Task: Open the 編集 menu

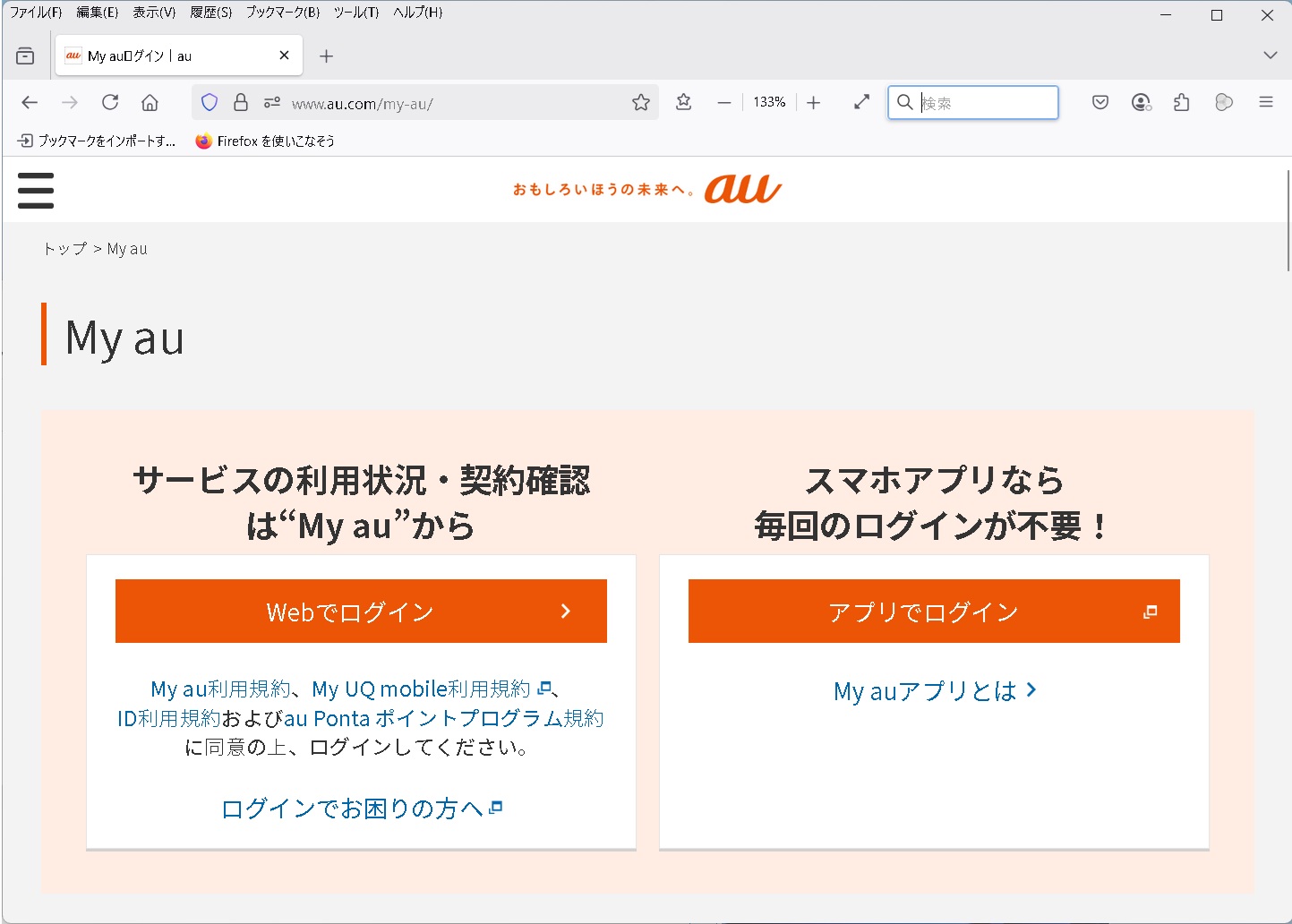Action: (97, 13)
